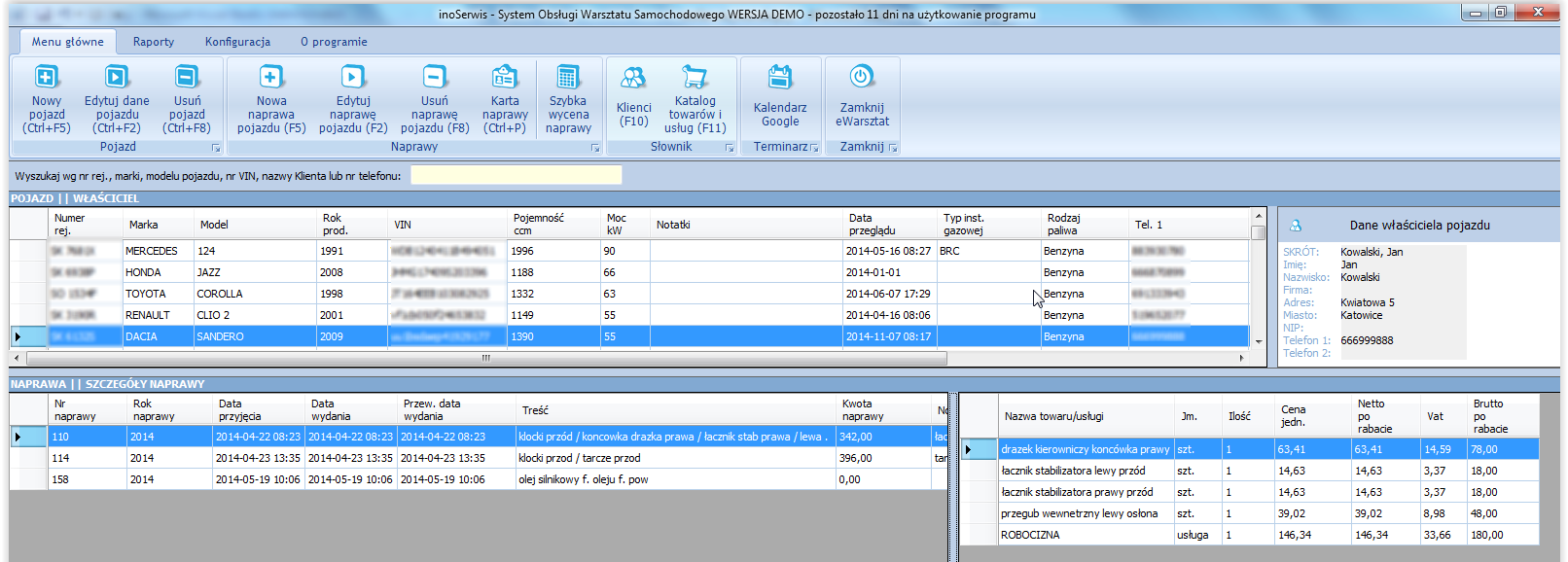Open the Raporty tab

click(154, 42)
